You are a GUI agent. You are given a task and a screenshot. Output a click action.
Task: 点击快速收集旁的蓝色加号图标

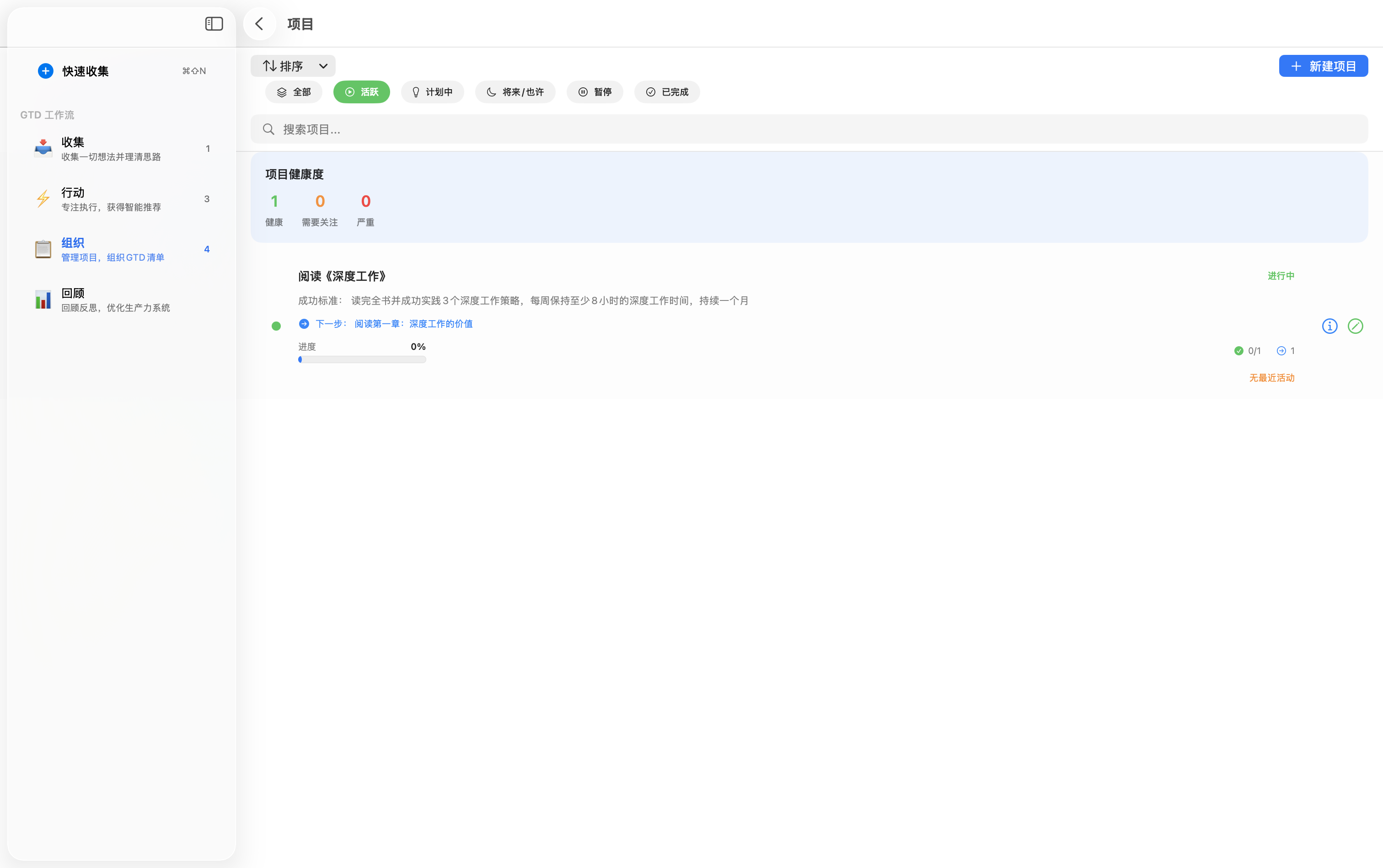click(x=46, y=70)
